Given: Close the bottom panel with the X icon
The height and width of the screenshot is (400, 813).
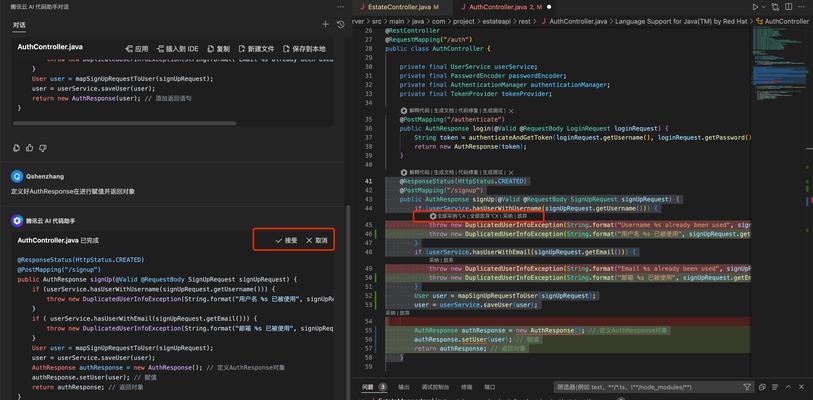Looking at the screenshot, I should pos(802,387).
